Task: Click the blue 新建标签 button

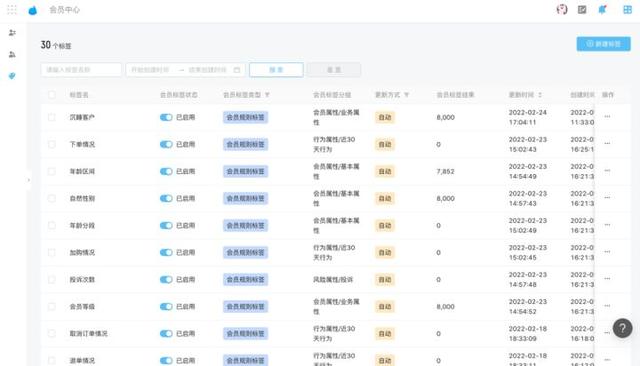Action: 603,44
